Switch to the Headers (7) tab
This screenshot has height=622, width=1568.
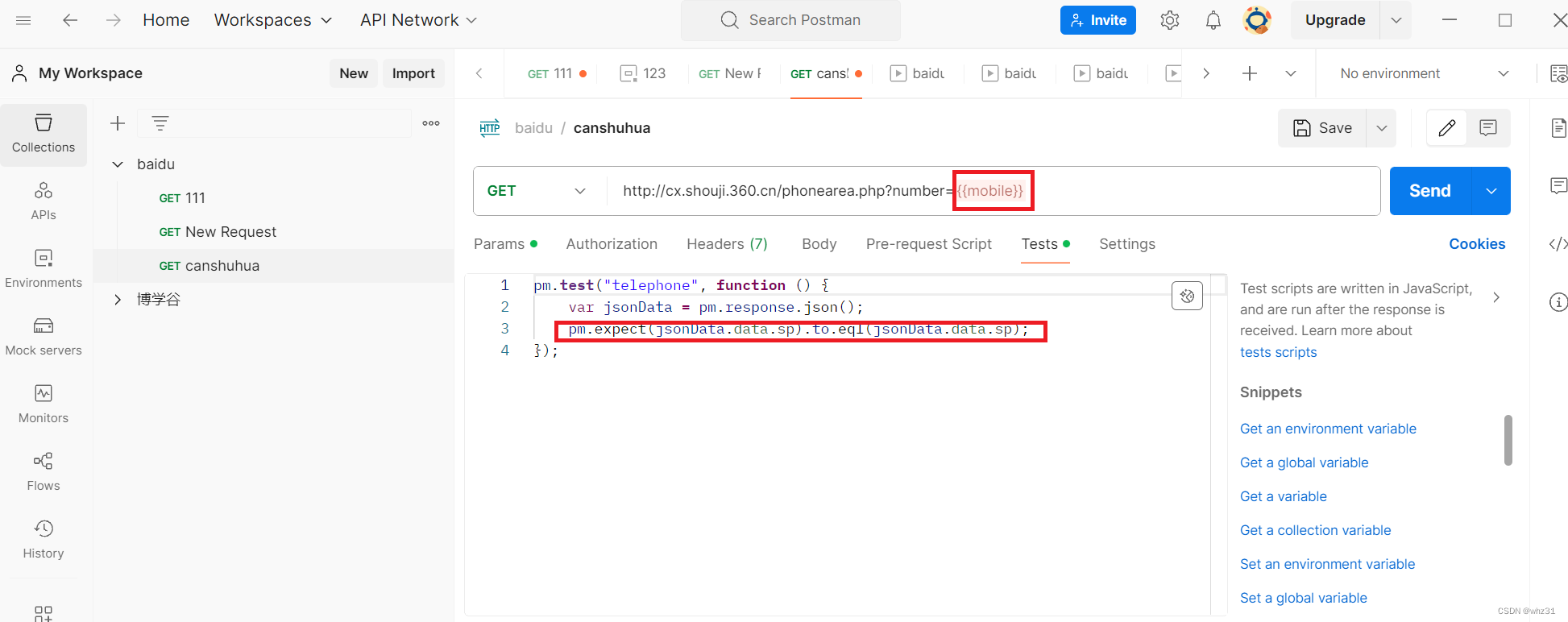tap(727, 244)
